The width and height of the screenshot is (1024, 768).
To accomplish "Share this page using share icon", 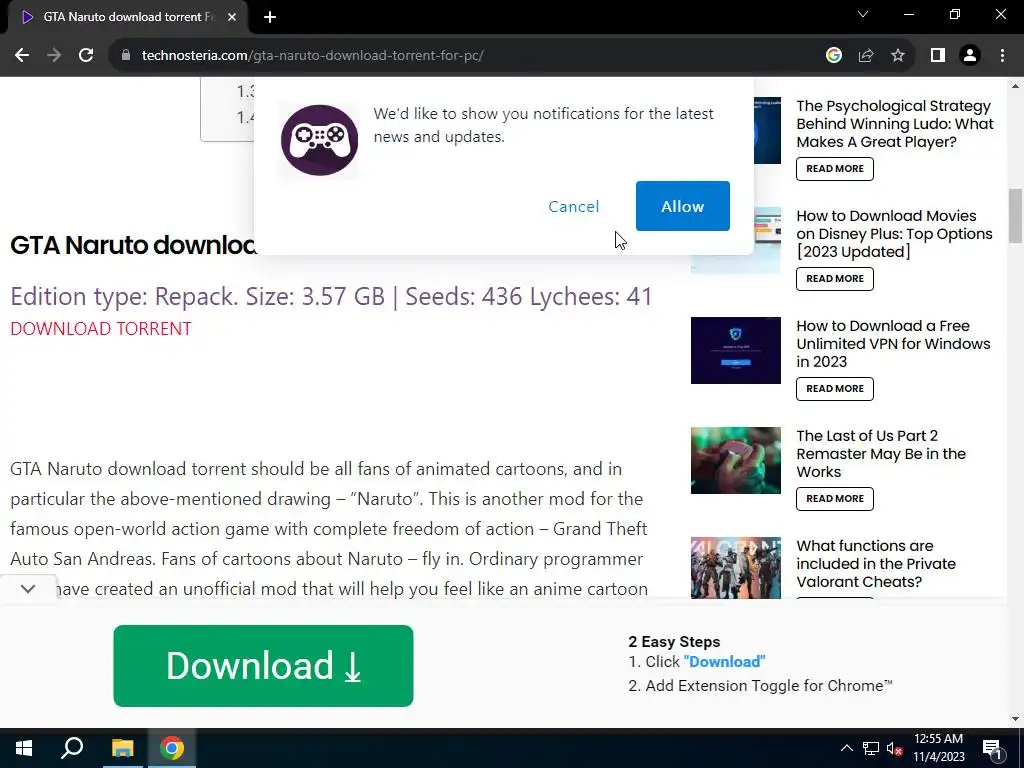I will 866,56.
